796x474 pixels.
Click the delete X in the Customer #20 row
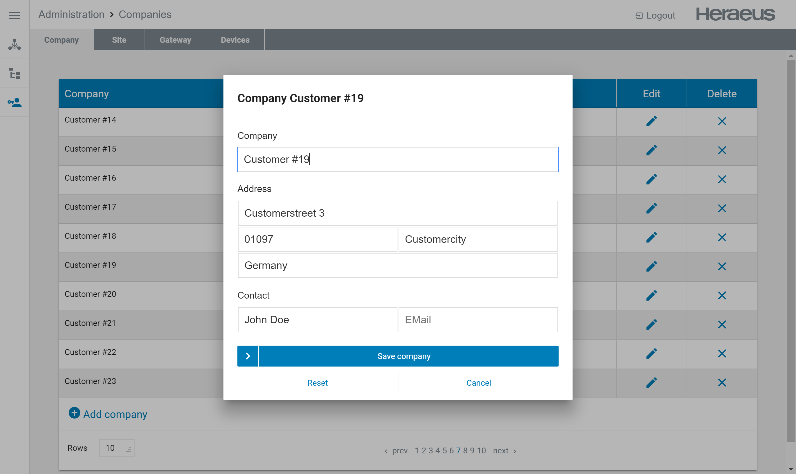pos(721,295)
